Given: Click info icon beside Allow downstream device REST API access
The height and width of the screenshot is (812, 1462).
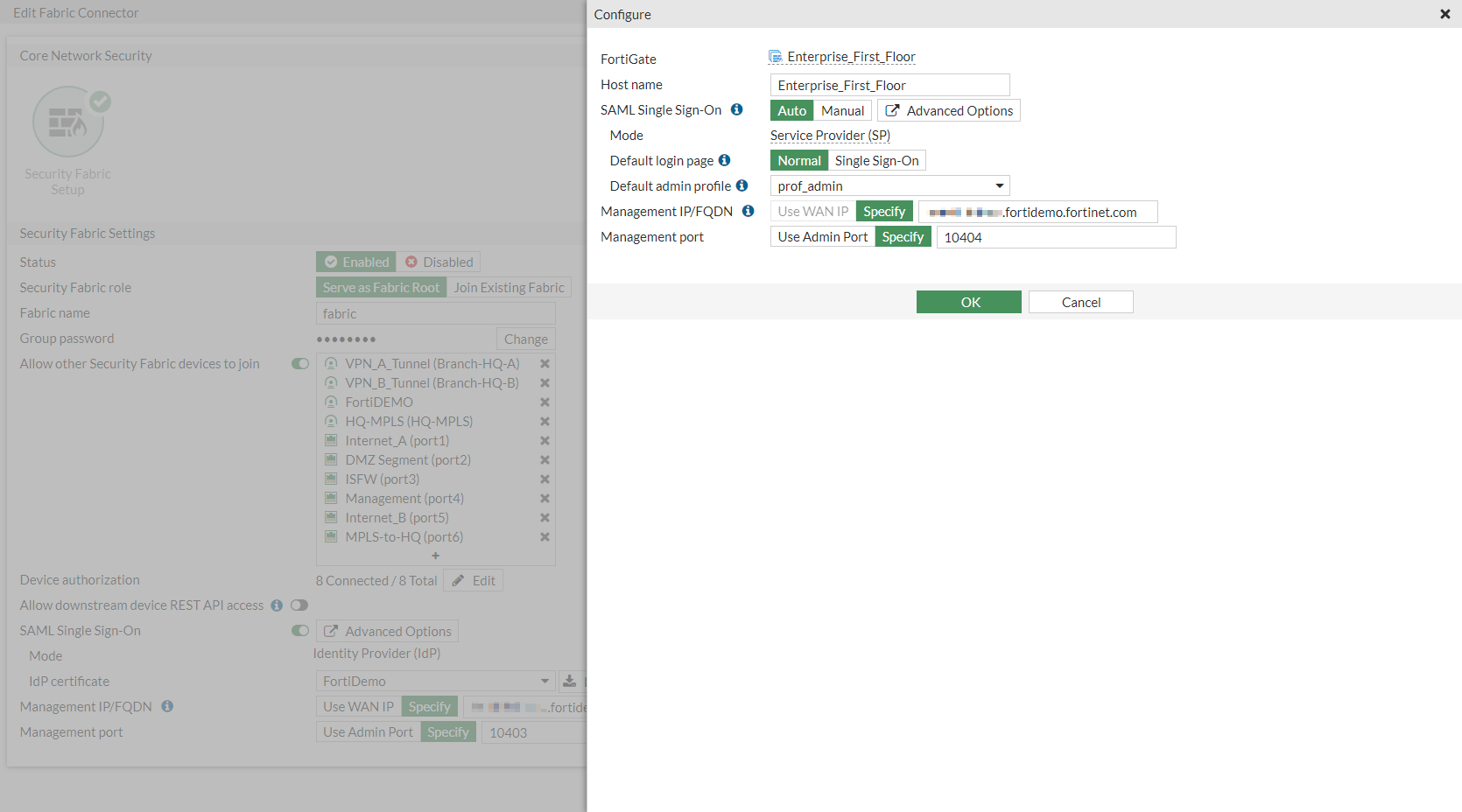Looking at the screenshot, I should click(277, 605).
